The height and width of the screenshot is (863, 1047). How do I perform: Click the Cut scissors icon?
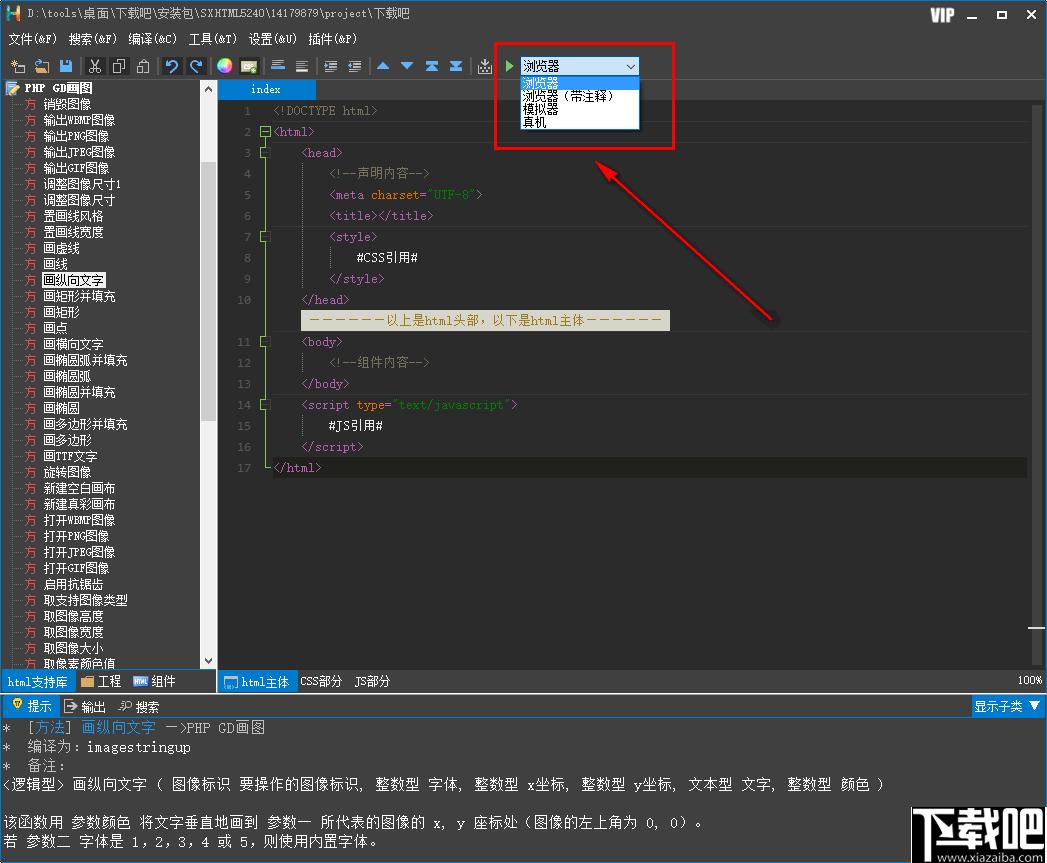(x=95, y=66)
